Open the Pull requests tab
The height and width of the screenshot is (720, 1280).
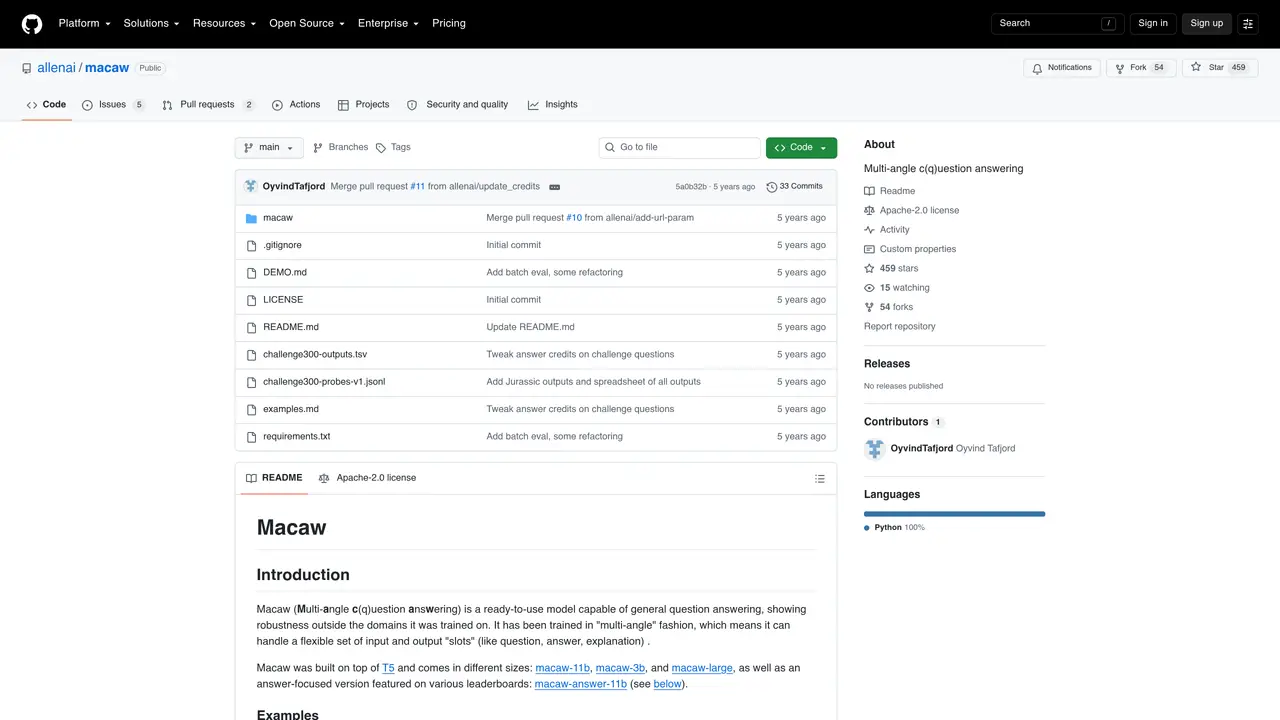(208, 105)
